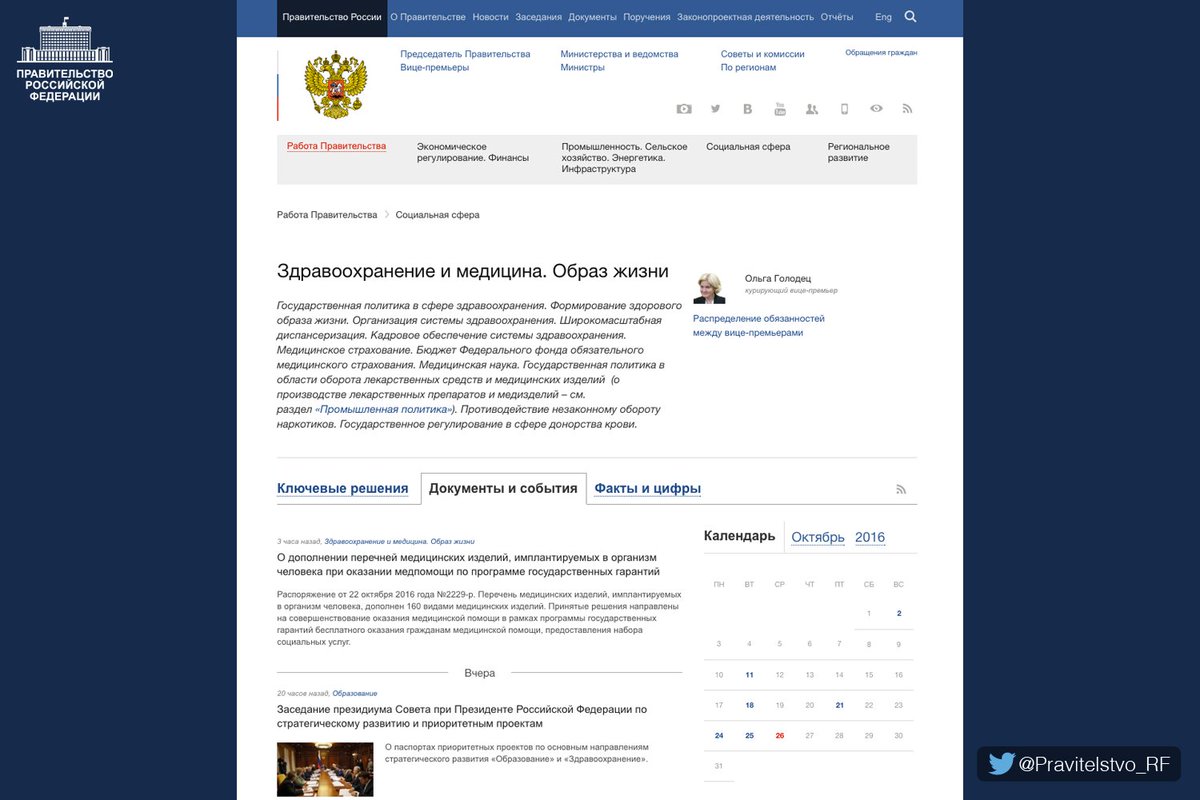
Task: Open Вице-премьеры link
Action: click(x=434, y=68)
